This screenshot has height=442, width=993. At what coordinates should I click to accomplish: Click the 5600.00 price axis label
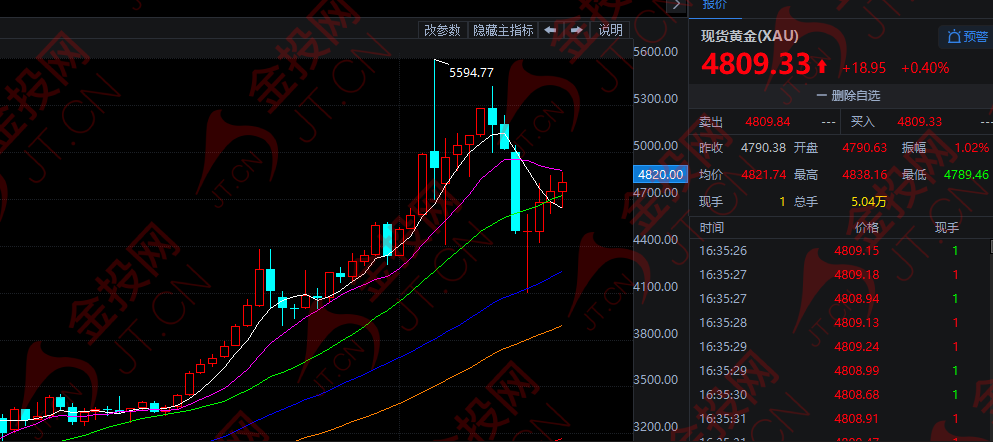click(x=656, y=52)
